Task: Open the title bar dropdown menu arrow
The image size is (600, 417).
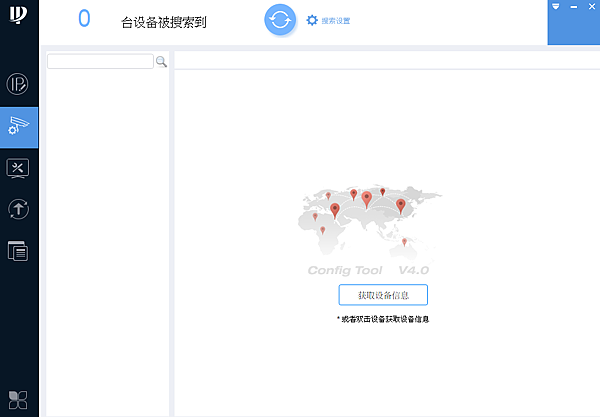Action: click(556, 7)
